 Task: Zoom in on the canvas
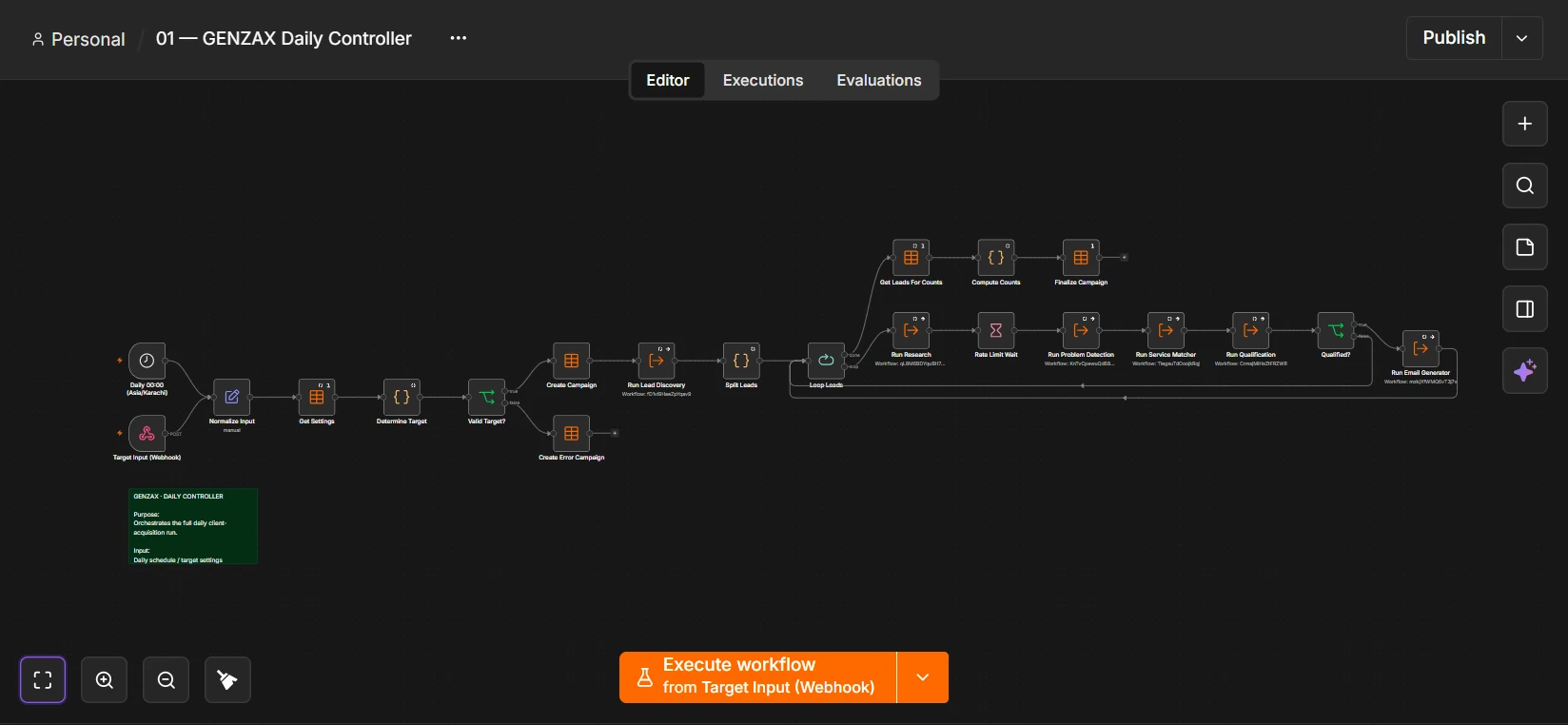click(105, 679)
